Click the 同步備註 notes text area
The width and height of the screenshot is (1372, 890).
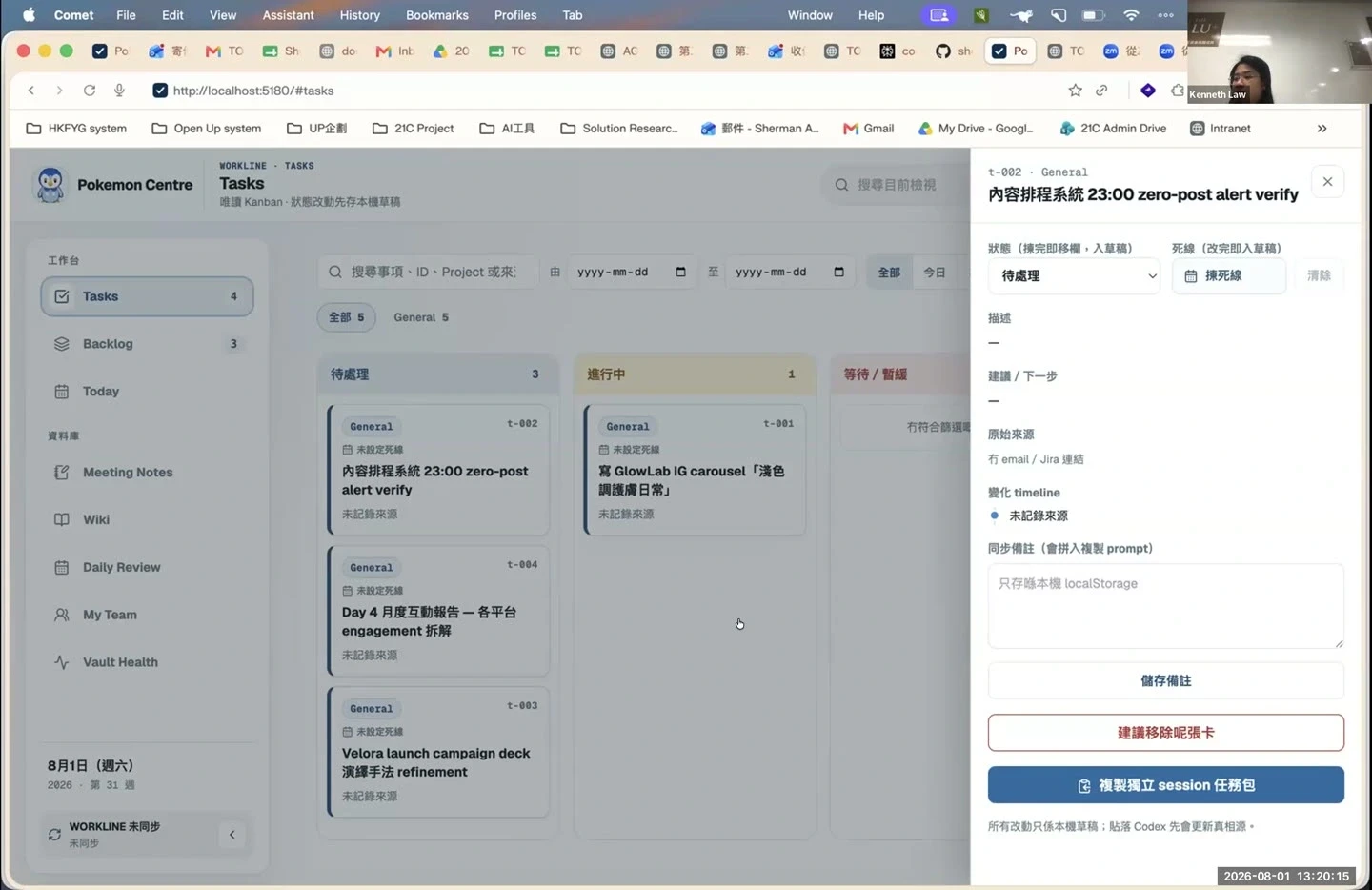(x=1166, y=607)
